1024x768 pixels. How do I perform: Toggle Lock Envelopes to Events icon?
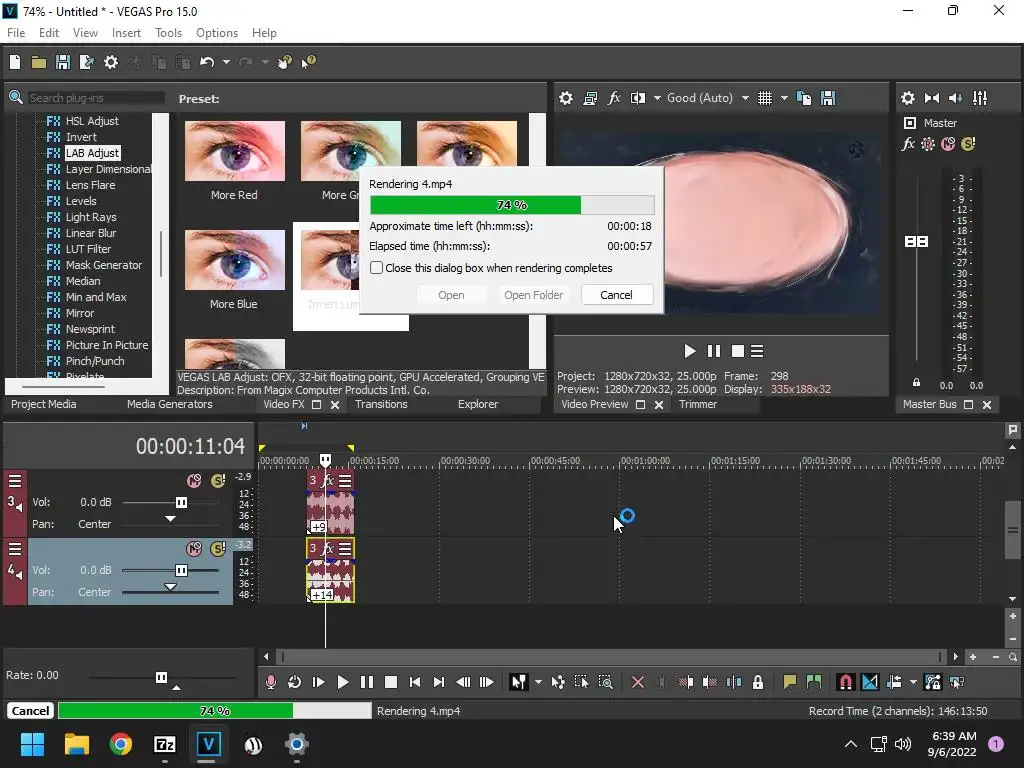(933, 682)
